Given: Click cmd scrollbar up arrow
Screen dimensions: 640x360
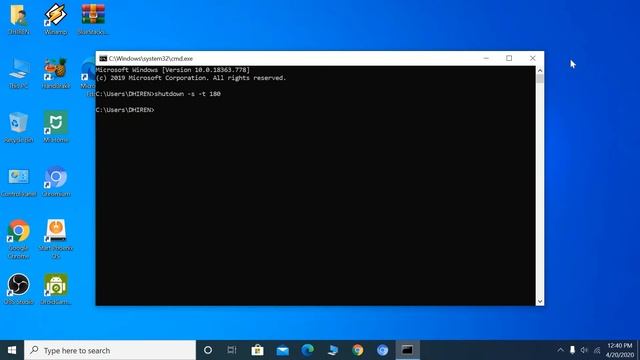Looking at the screenshot, I should point(540,70).
